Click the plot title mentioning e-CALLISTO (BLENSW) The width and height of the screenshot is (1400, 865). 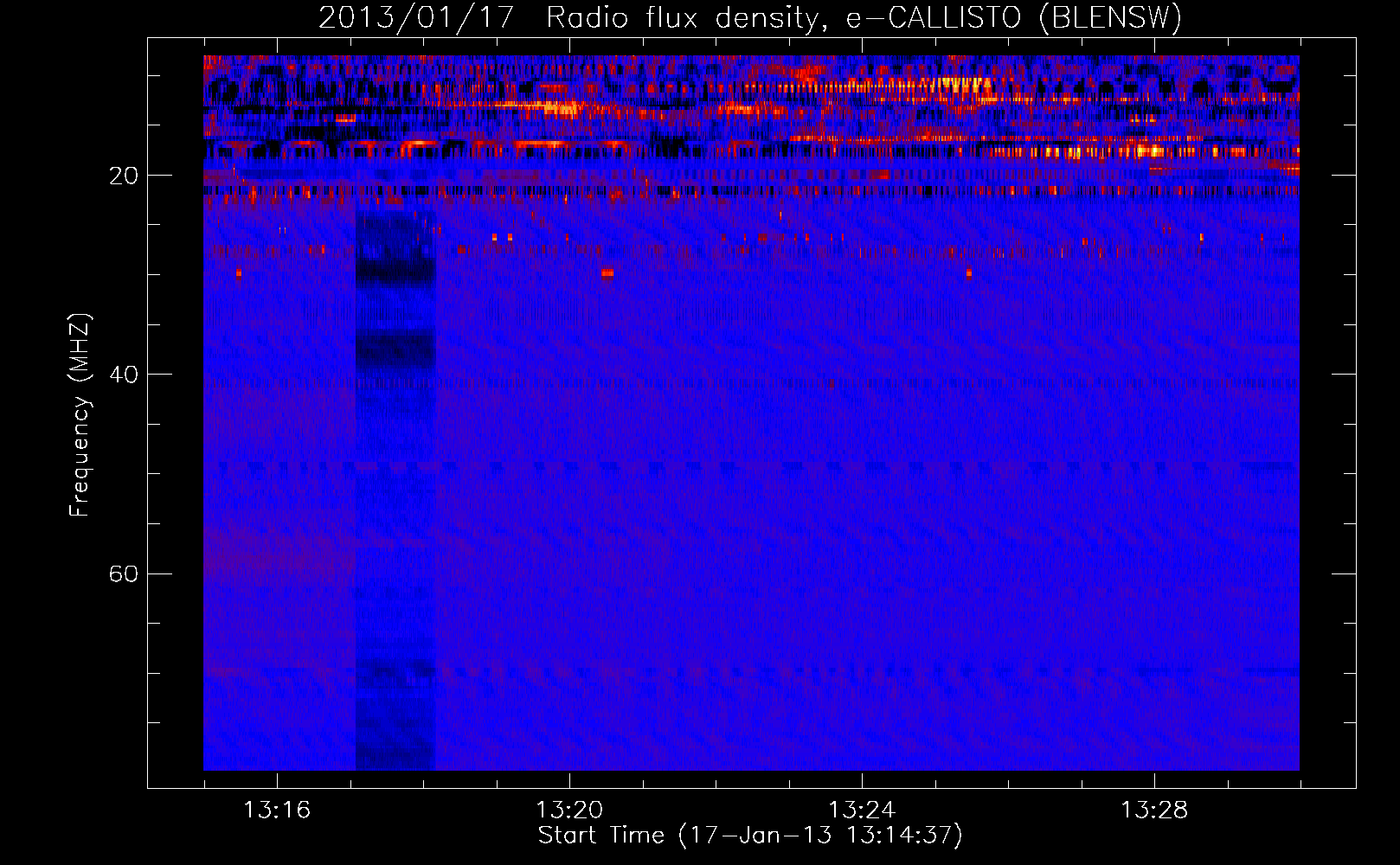[x=750, y=17]
